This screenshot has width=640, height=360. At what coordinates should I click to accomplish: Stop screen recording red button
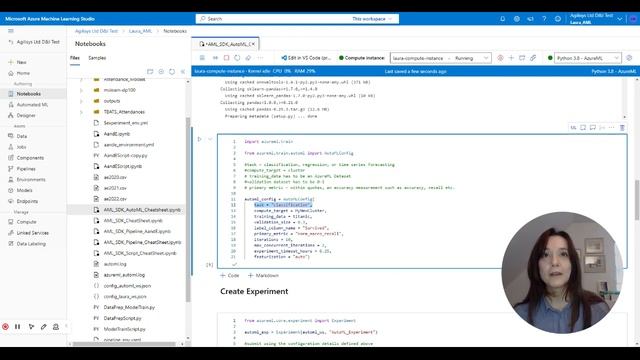5,327
